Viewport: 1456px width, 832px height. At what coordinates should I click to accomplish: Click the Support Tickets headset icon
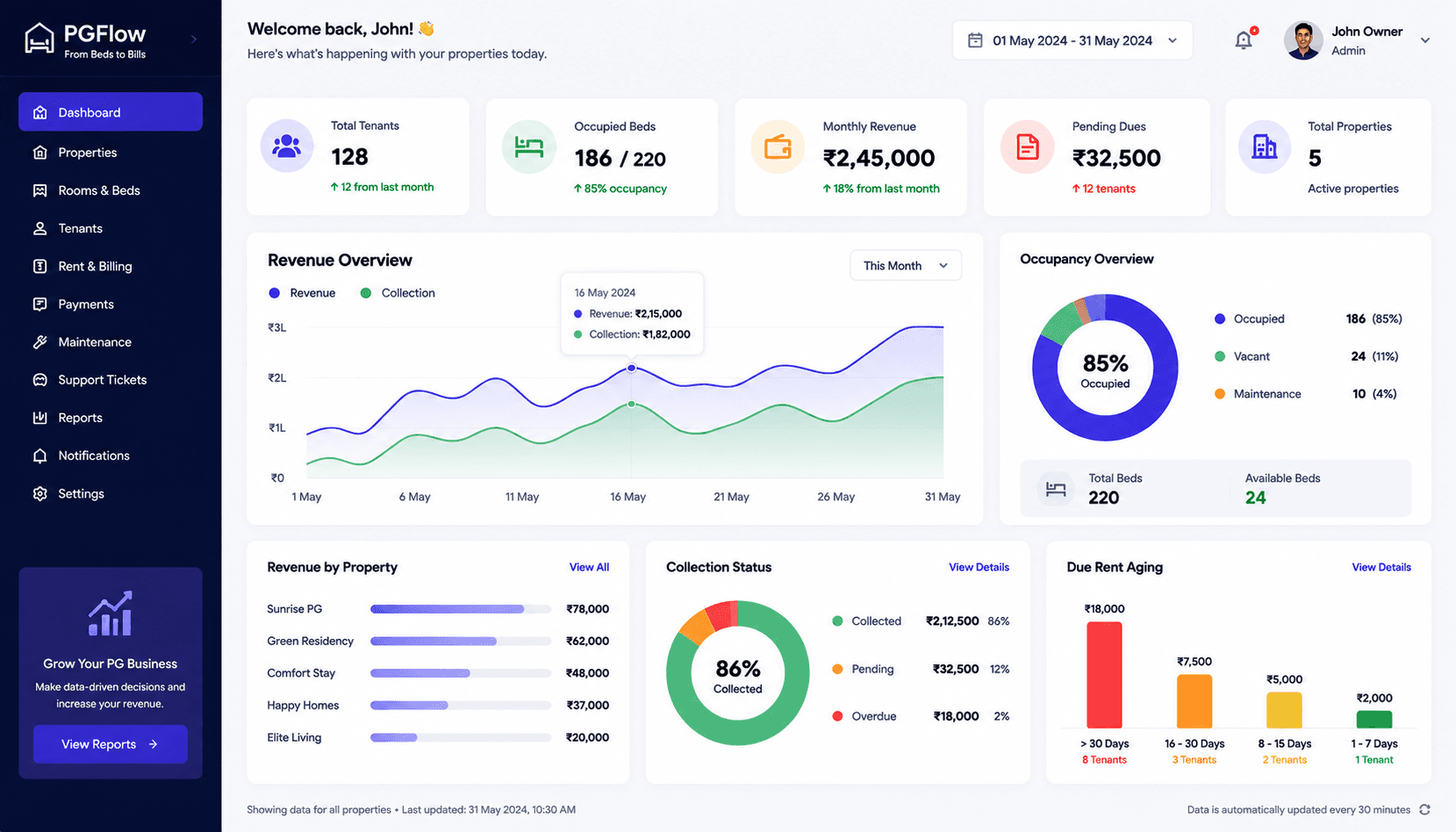click(40, 380)
